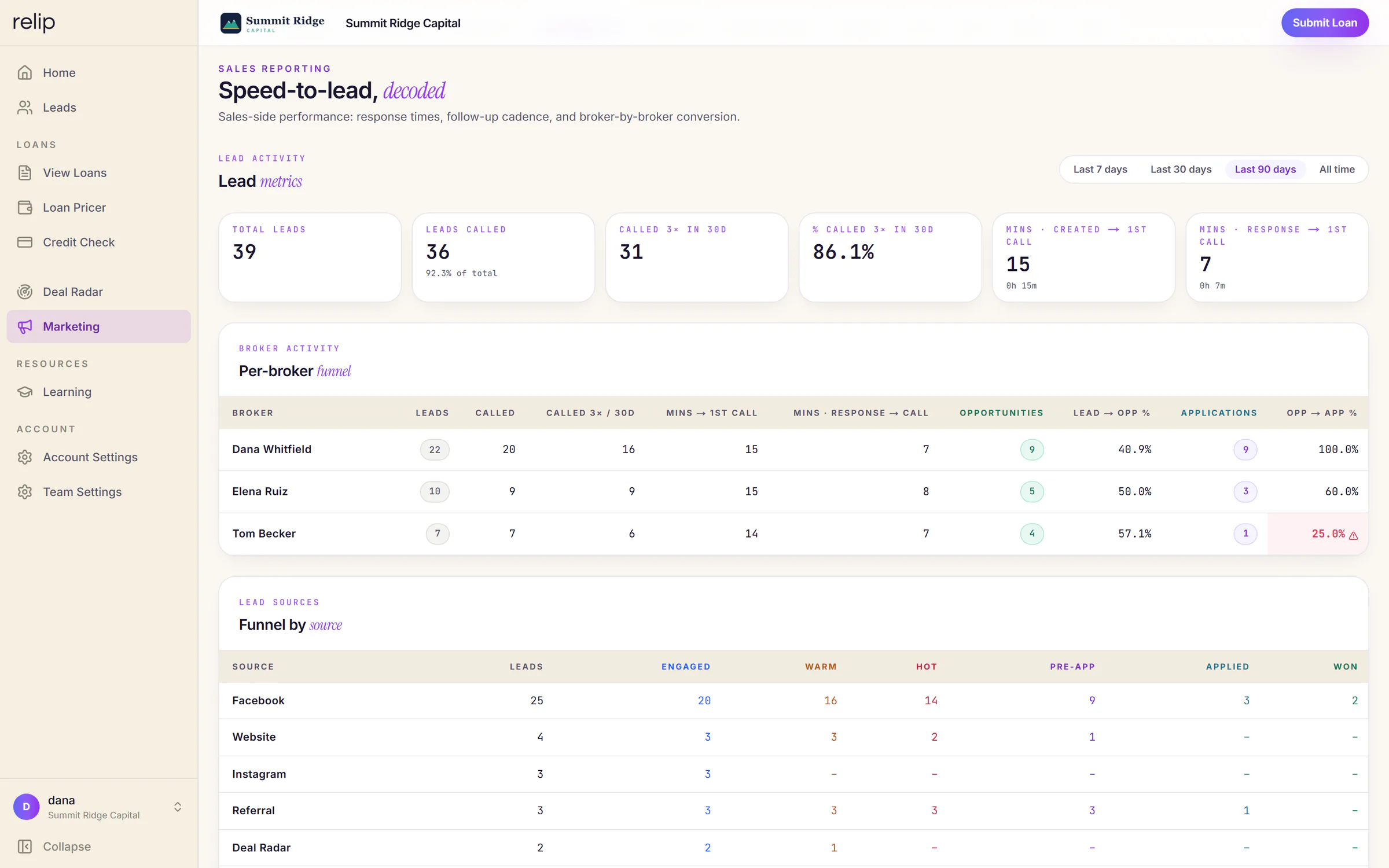1389x868 pixels.
Task: Click the Website source row
Action: pyautogui.click(x=793, y=737)
